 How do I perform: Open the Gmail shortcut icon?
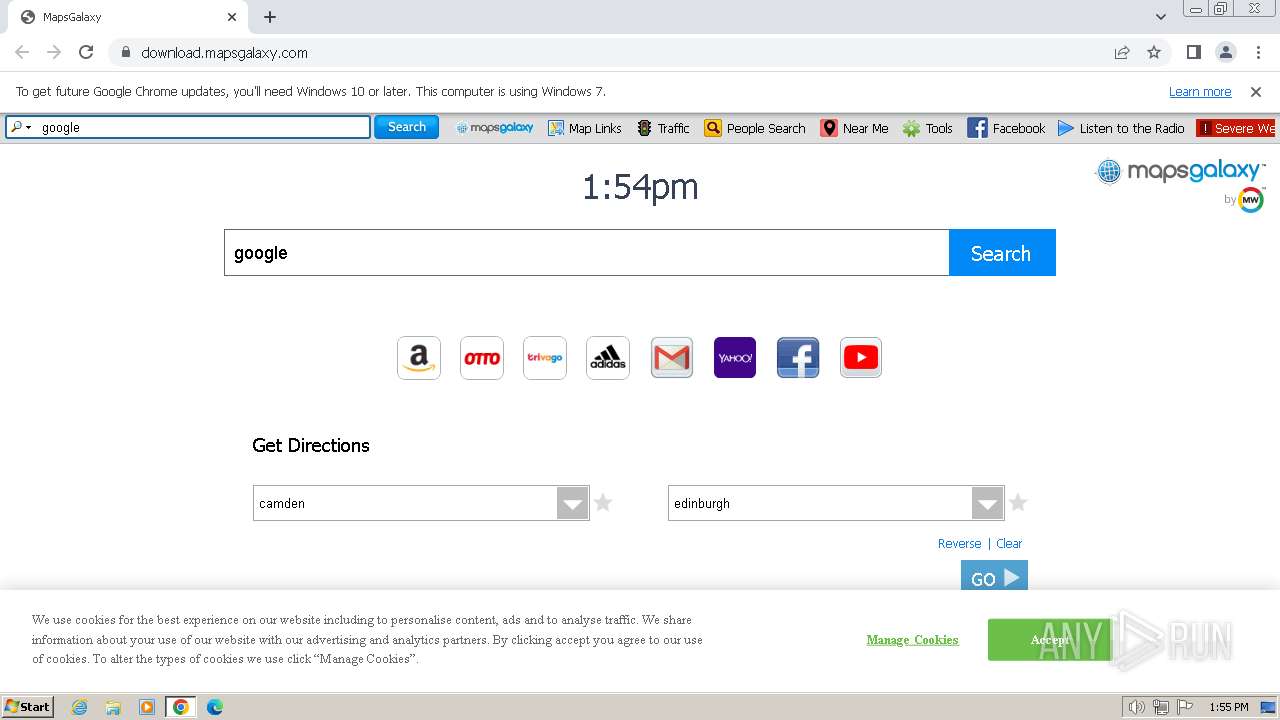[672, 358]
